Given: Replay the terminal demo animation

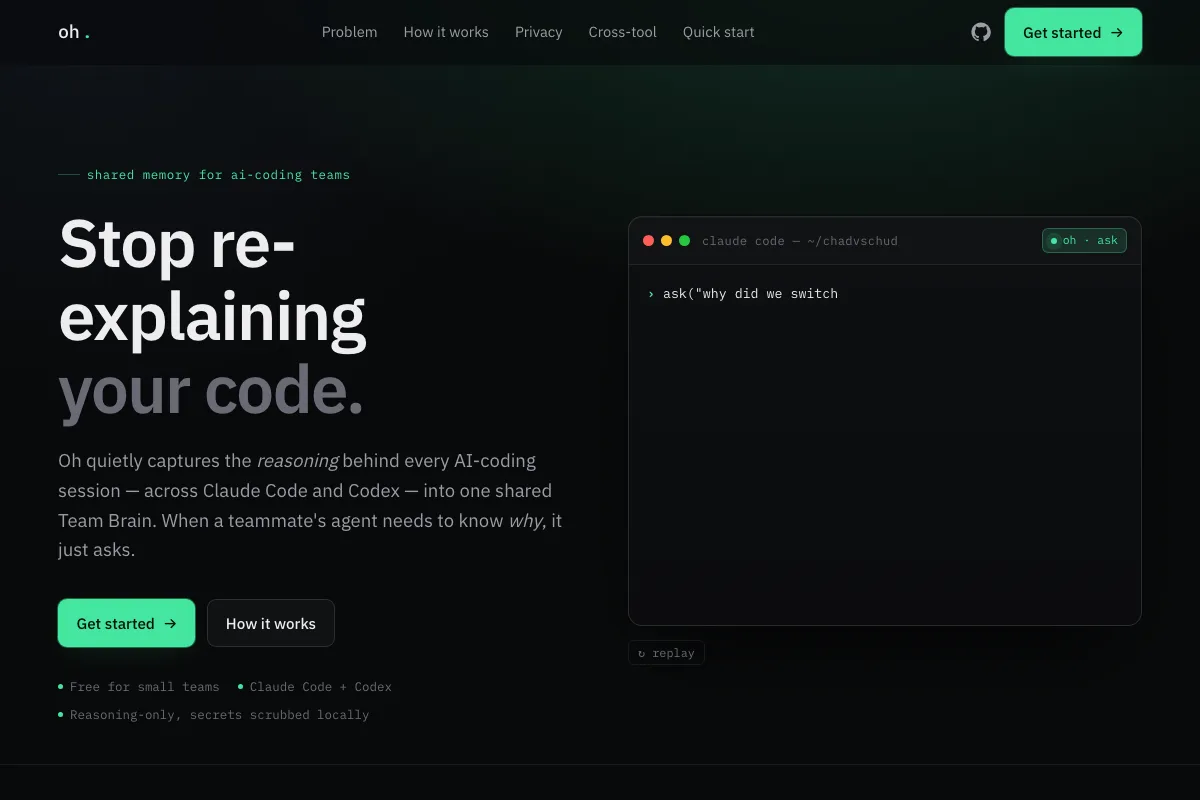Looking at the screenshot, I should pyautogui.click(x=667, y=653).
